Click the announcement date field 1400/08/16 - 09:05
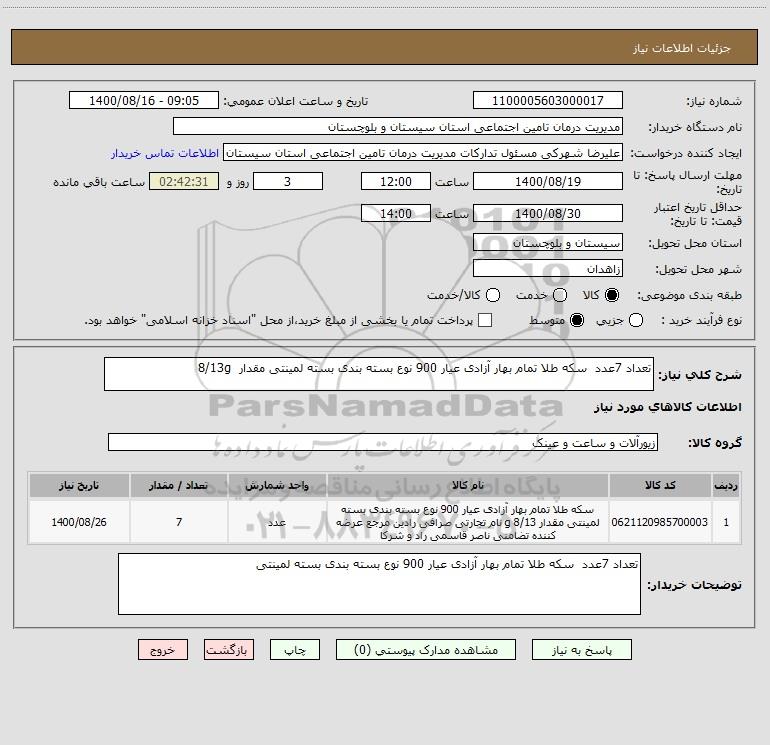Viewport: 770px width, 745px height. [144, 101]
